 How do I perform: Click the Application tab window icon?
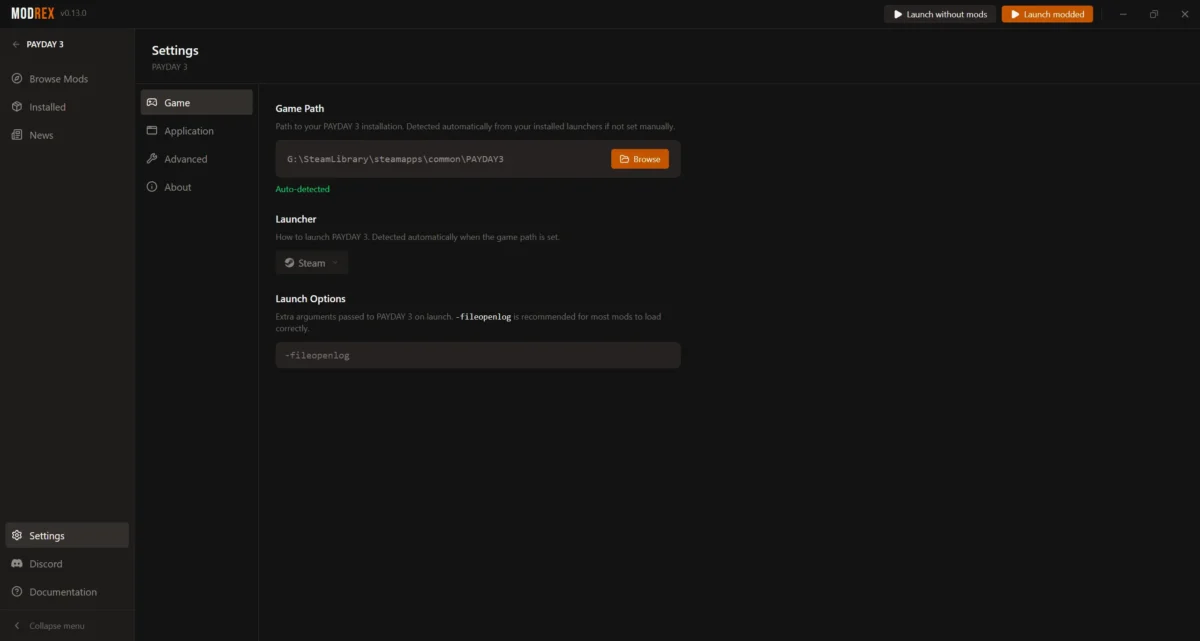click(152, 131)
